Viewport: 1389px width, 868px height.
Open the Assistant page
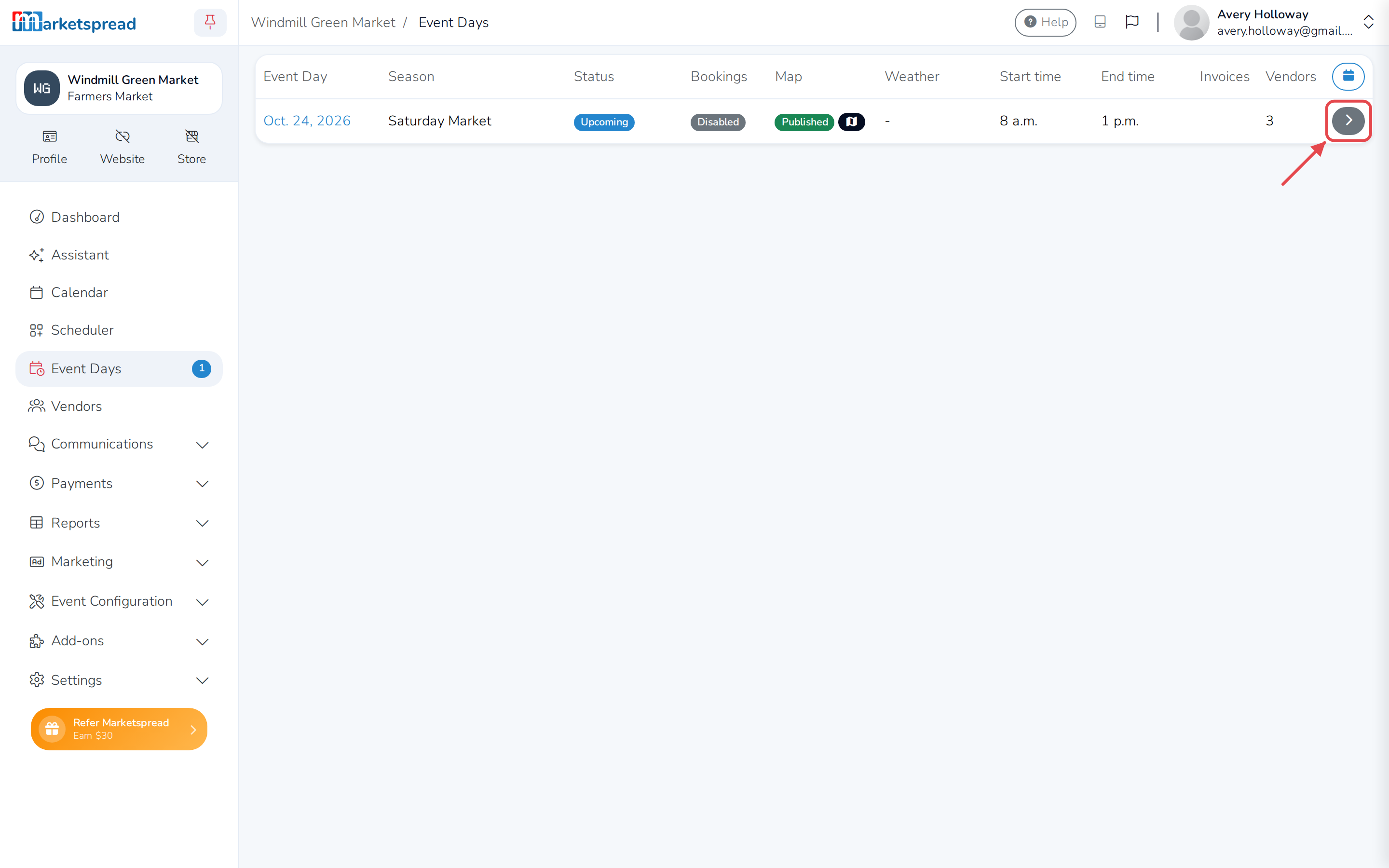(x=119, y=255)
